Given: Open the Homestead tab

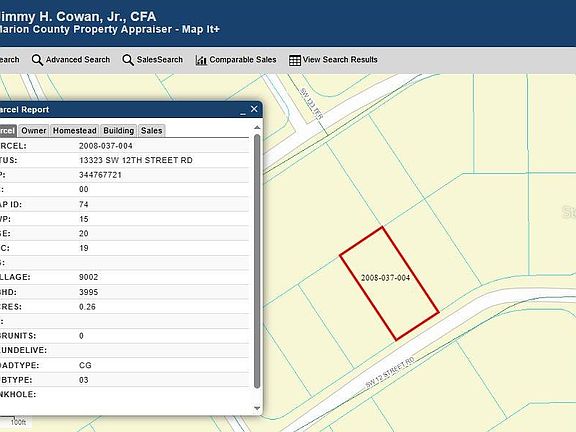Looking at the screenshot, I should pyautogui.click(x=75, y=131).
